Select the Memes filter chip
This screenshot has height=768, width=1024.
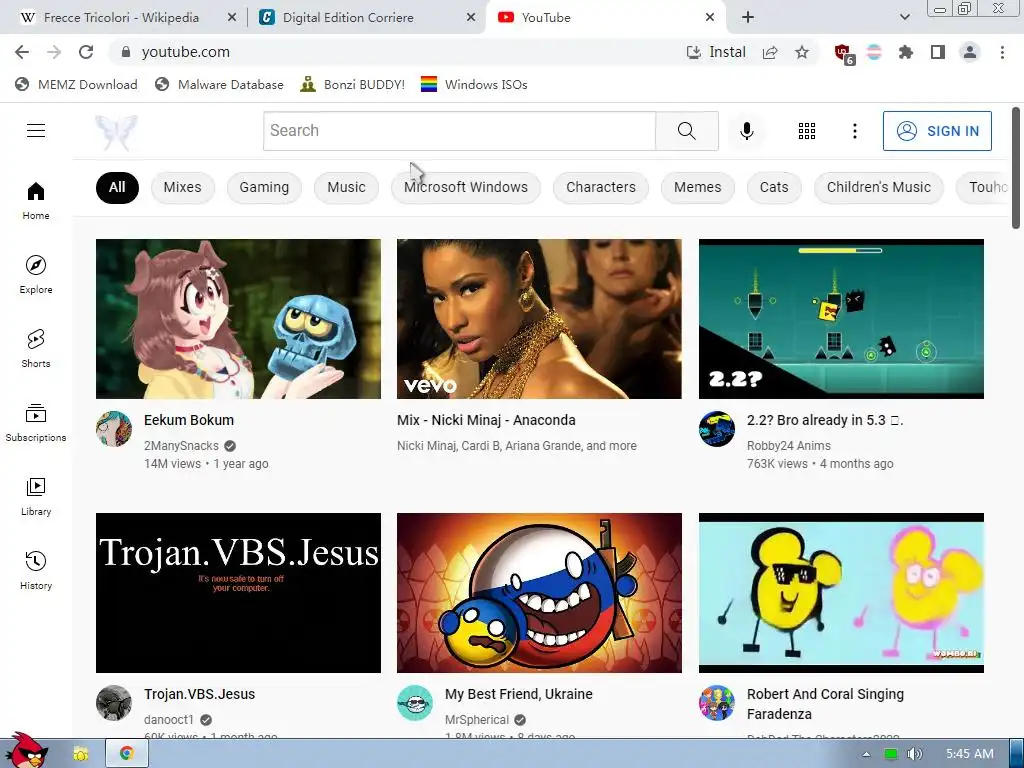[697, 187]
